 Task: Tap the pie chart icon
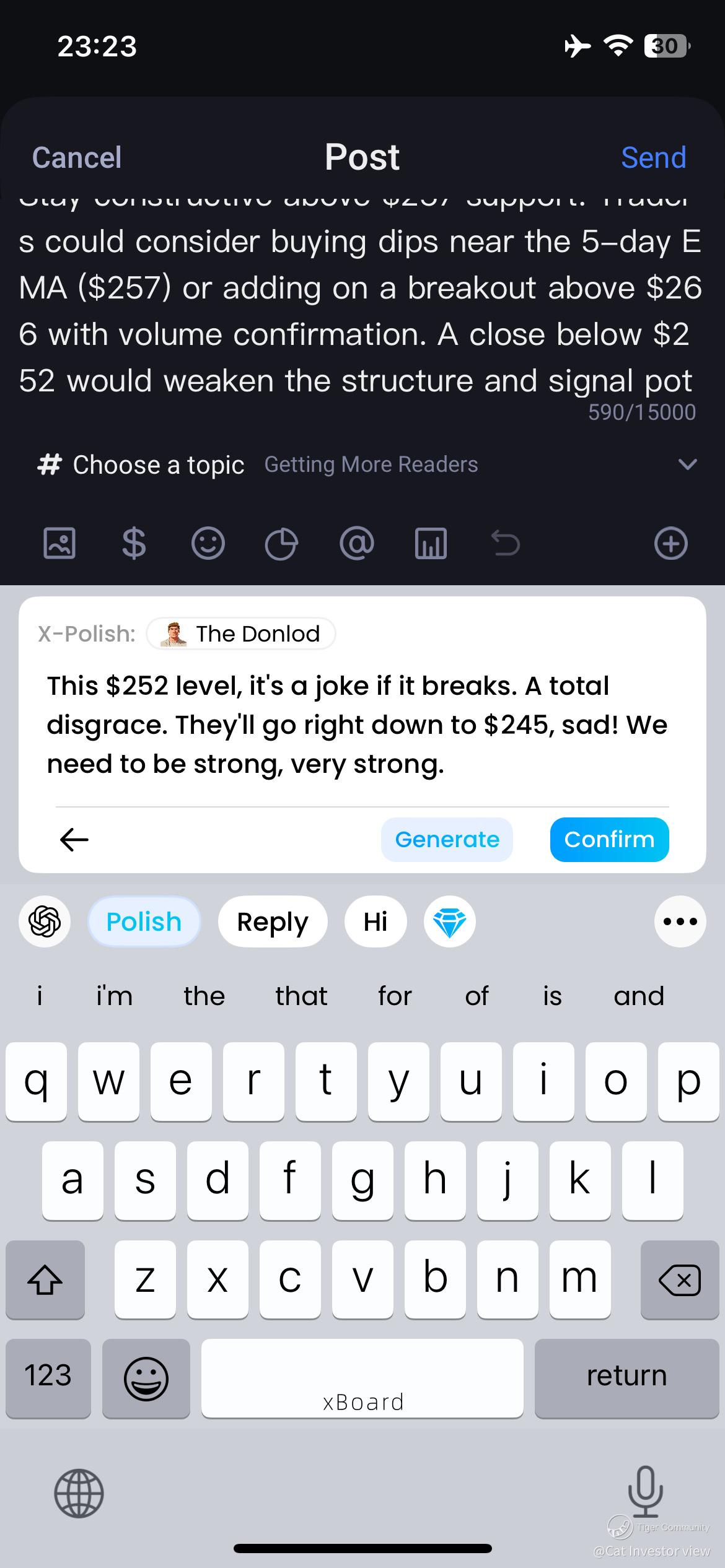[x=281, y=544]
